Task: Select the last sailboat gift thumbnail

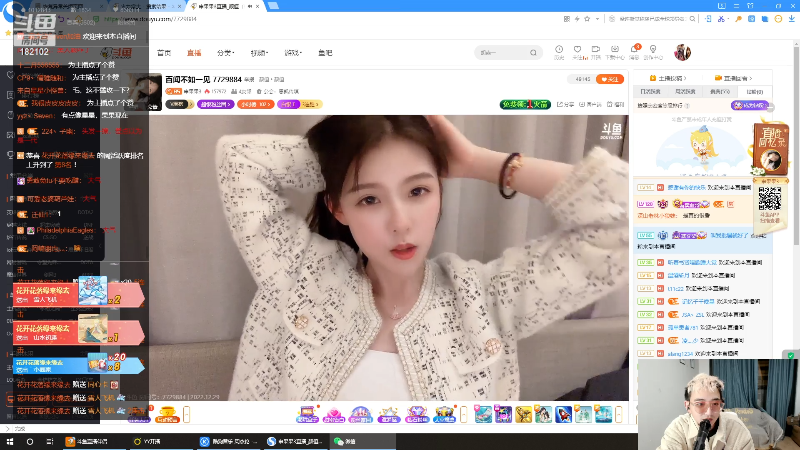Action: tap(604, 414)
